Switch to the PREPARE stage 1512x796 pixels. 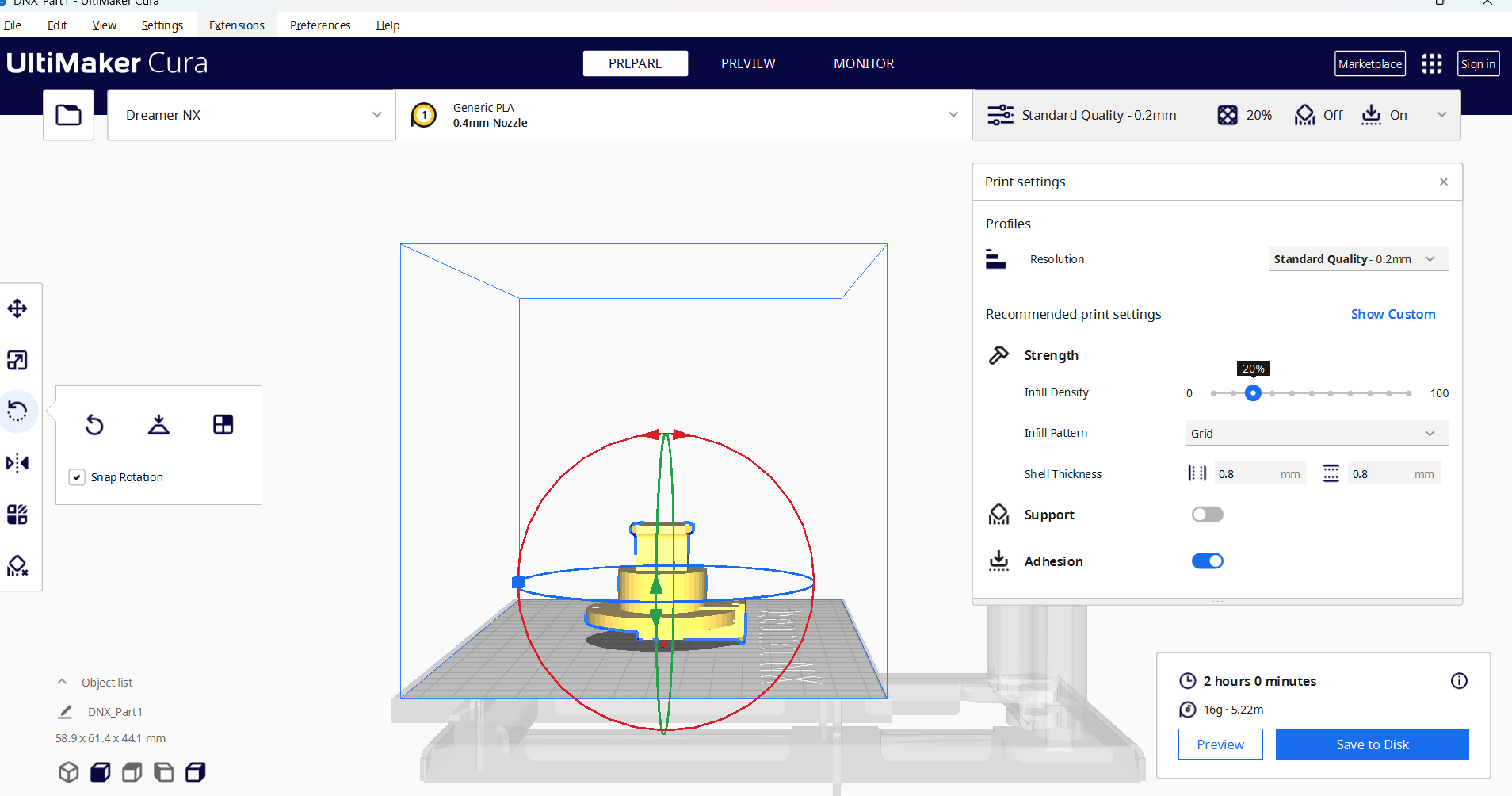pyautogui.click(x=636, y=63)
